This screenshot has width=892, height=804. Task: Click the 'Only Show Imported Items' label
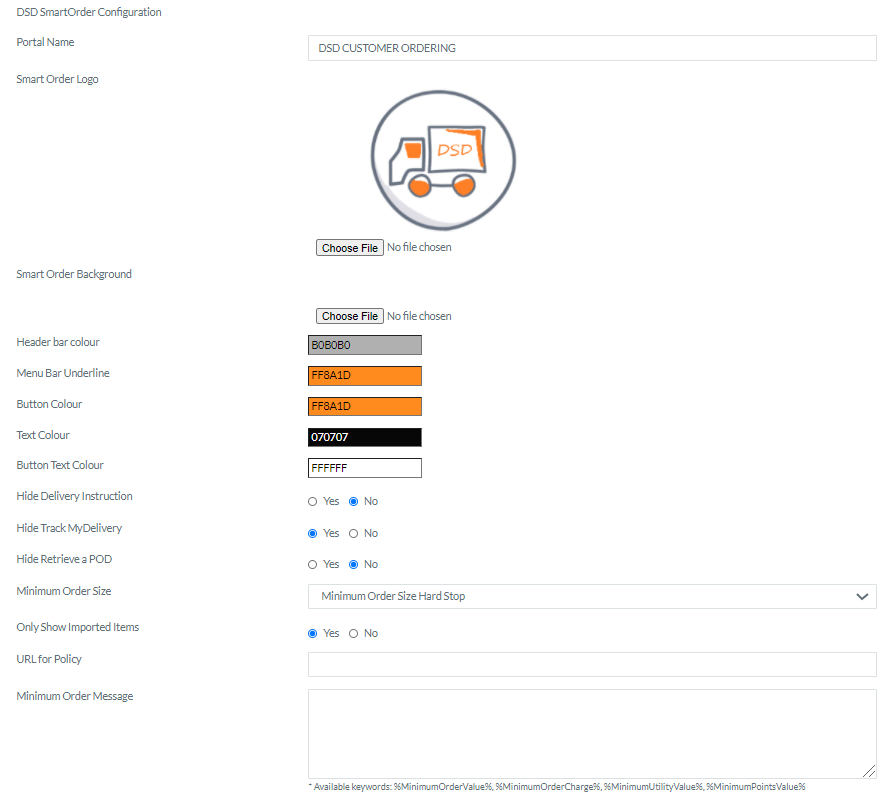[x=77, y=627]
